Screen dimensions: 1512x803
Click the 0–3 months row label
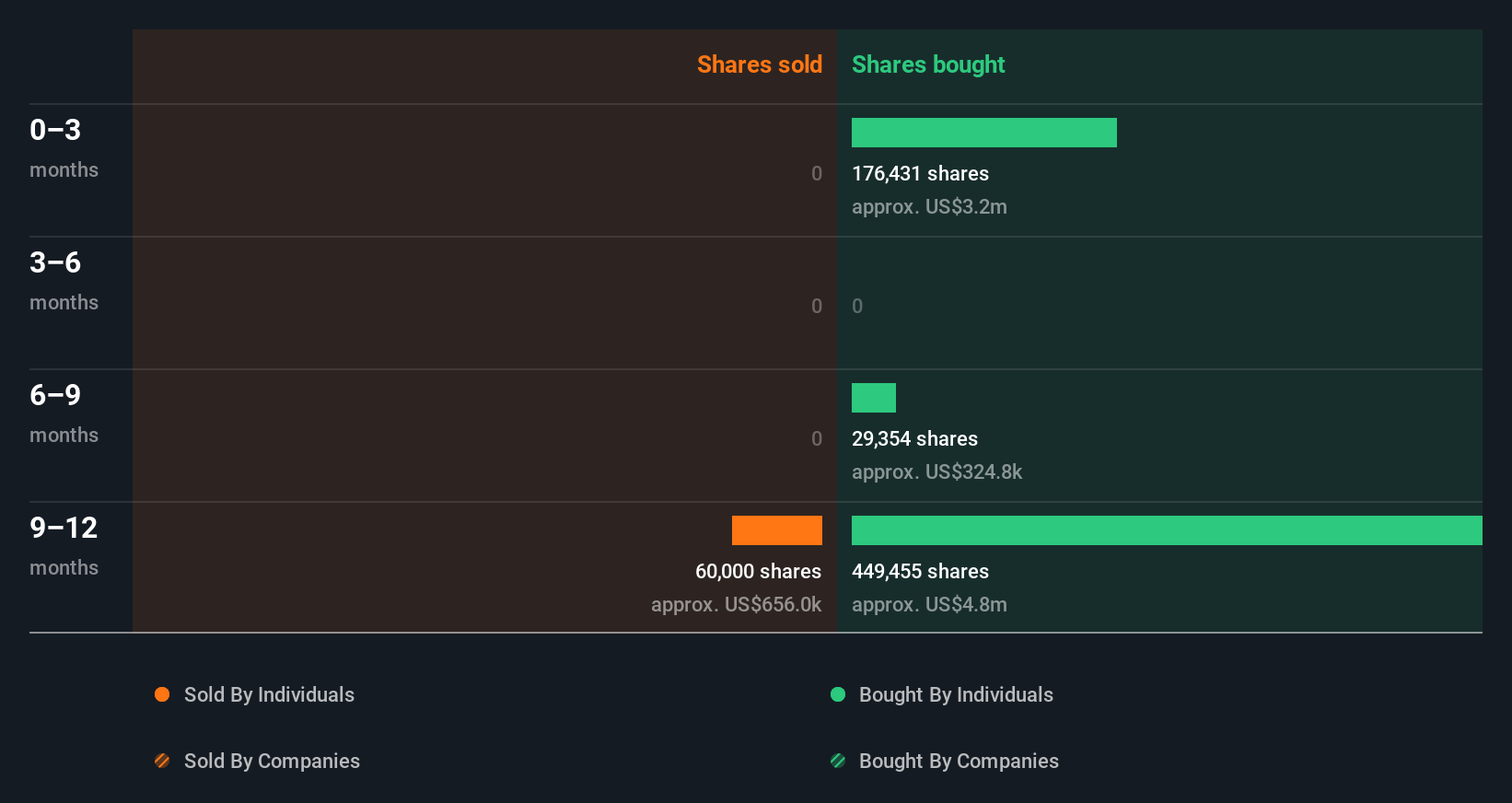coord(64,148)
